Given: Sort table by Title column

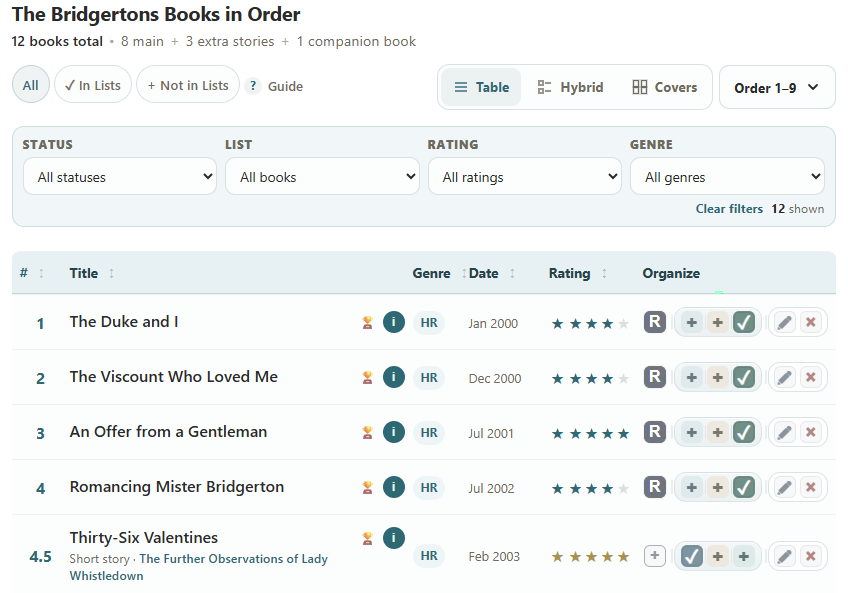Looking at the screenshot, I should 92,273.
